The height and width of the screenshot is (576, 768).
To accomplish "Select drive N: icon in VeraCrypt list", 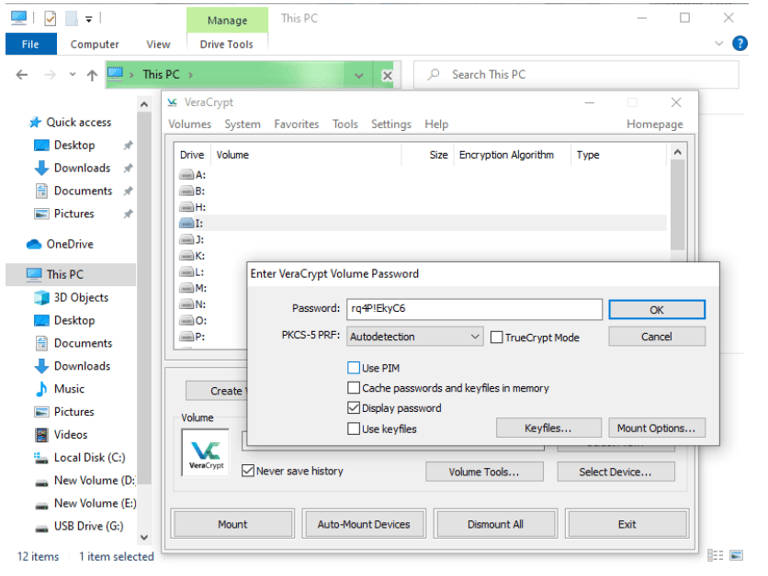I will (187, 304).
